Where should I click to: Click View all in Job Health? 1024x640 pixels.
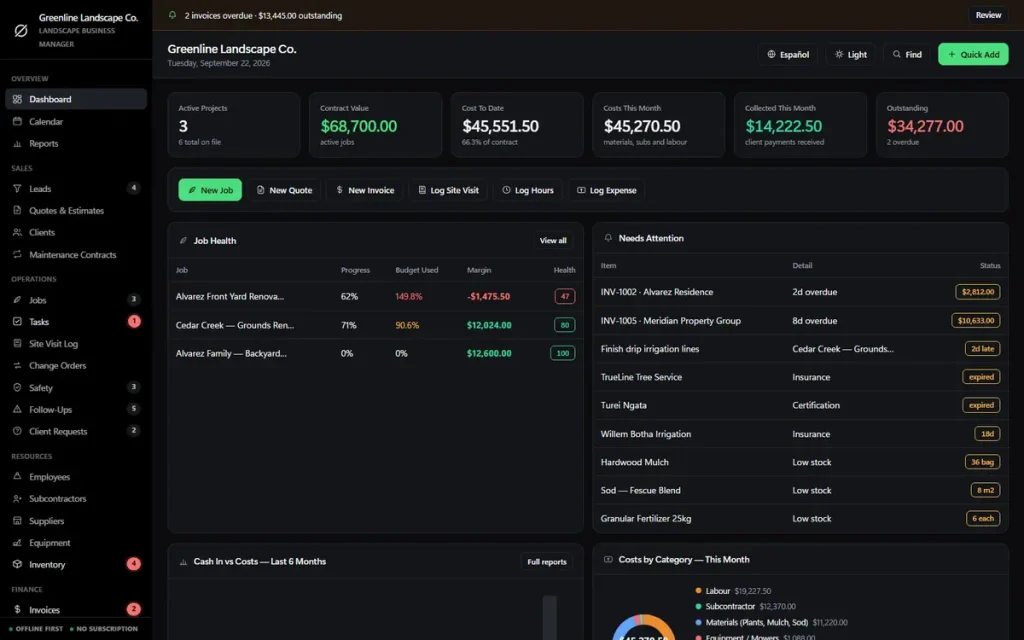pos(552,240)
